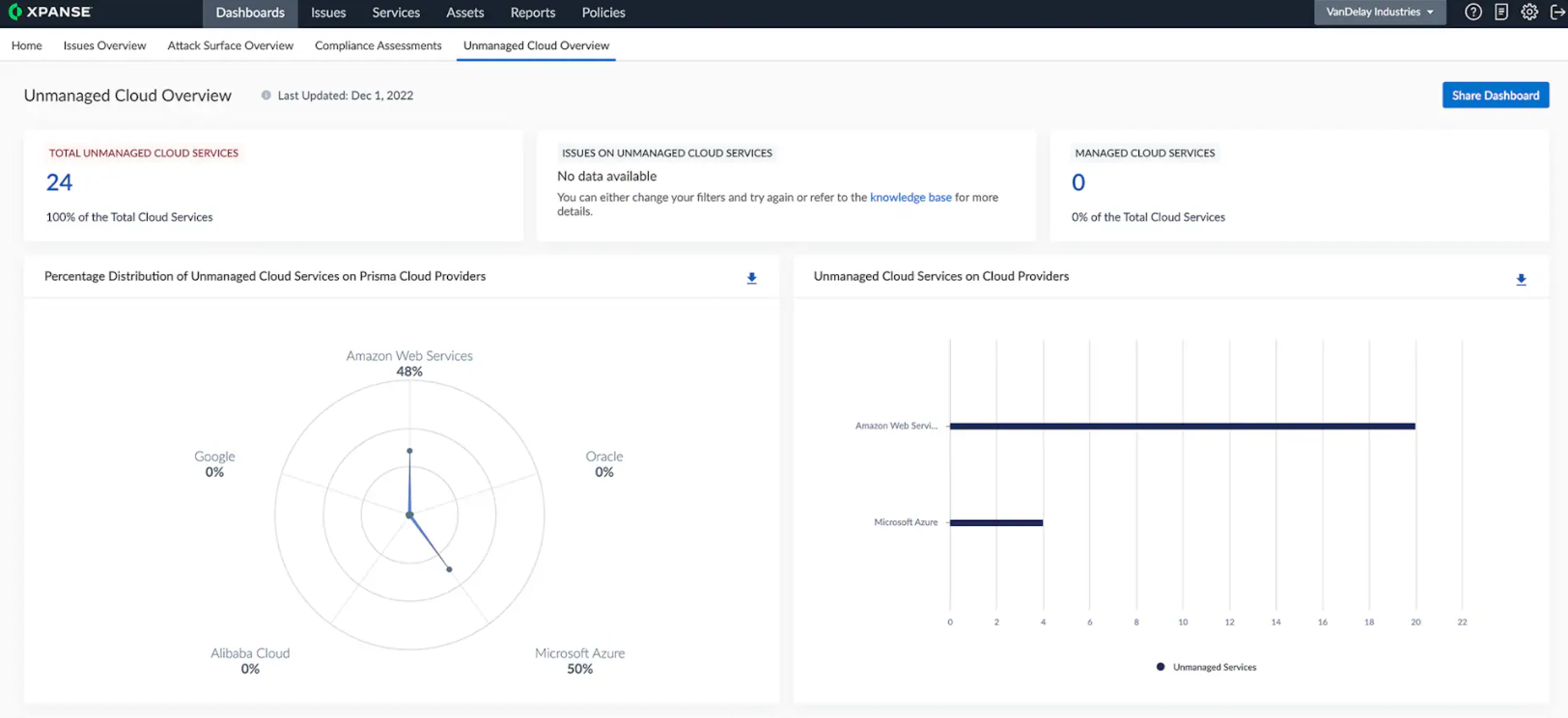The height and width of the screenshot is (718, 1568).
Task: Click the Amazon Web Services radar point
Action: [x=409, y=451]
